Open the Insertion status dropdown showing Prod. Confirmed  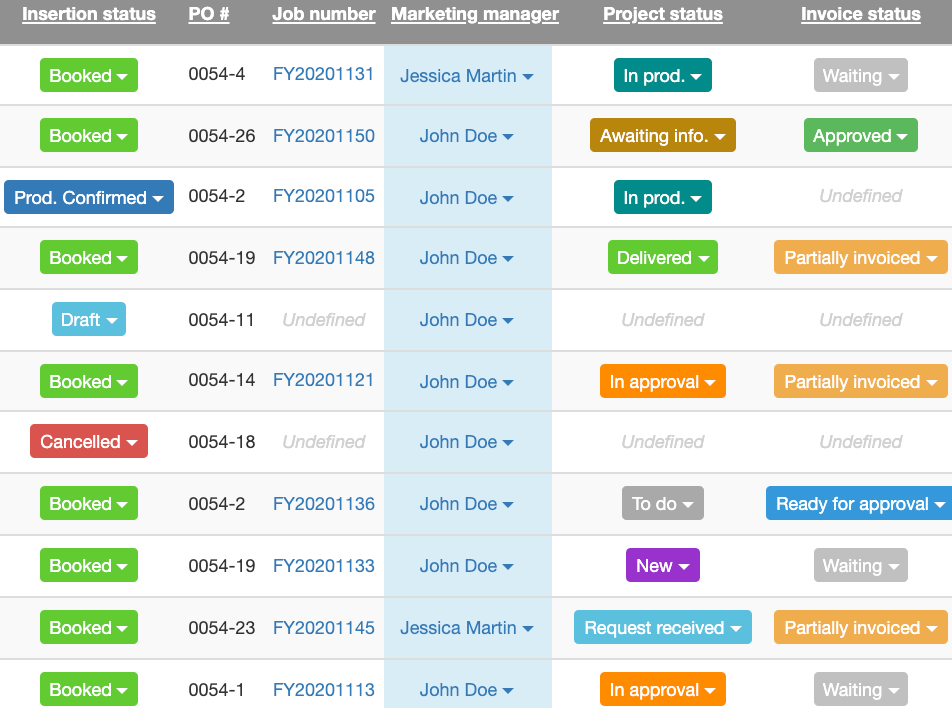coord(88,197)
